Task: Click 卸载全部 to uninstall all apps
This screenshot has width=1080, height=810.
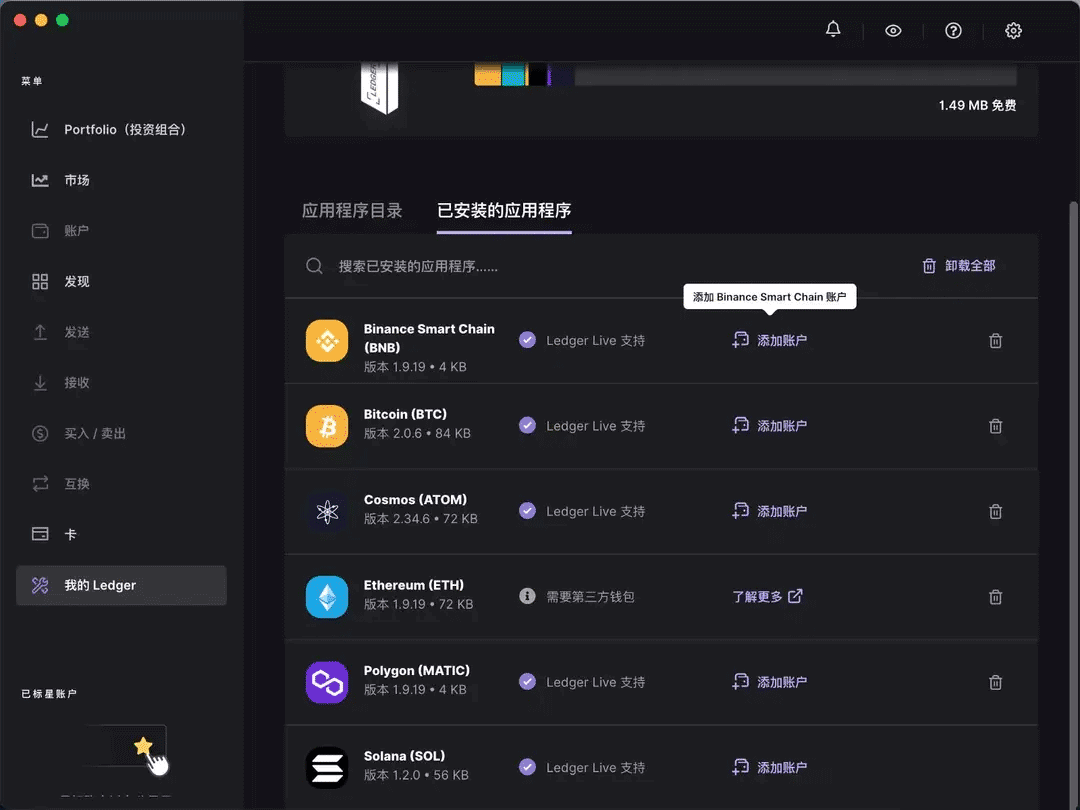Action: tap(958, 265)
